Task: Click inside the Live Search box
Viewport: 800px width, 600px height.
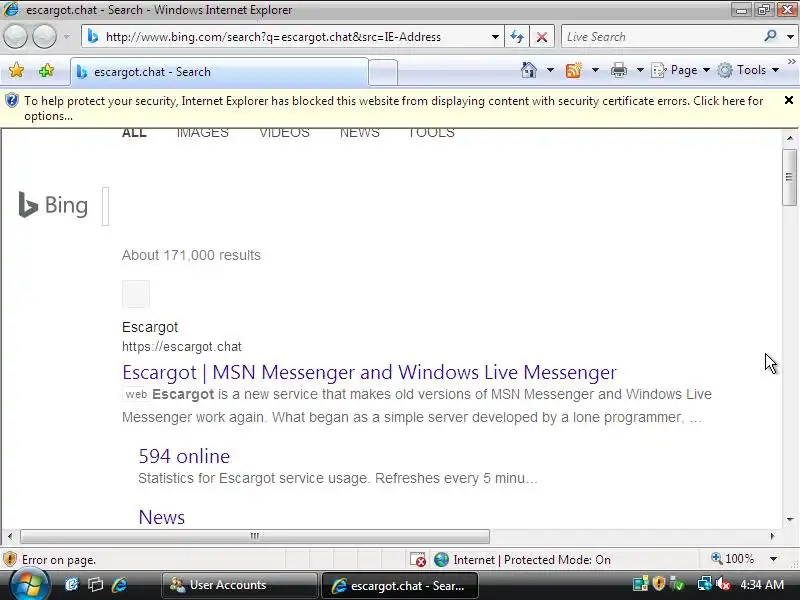Action: tap(661, 37)
